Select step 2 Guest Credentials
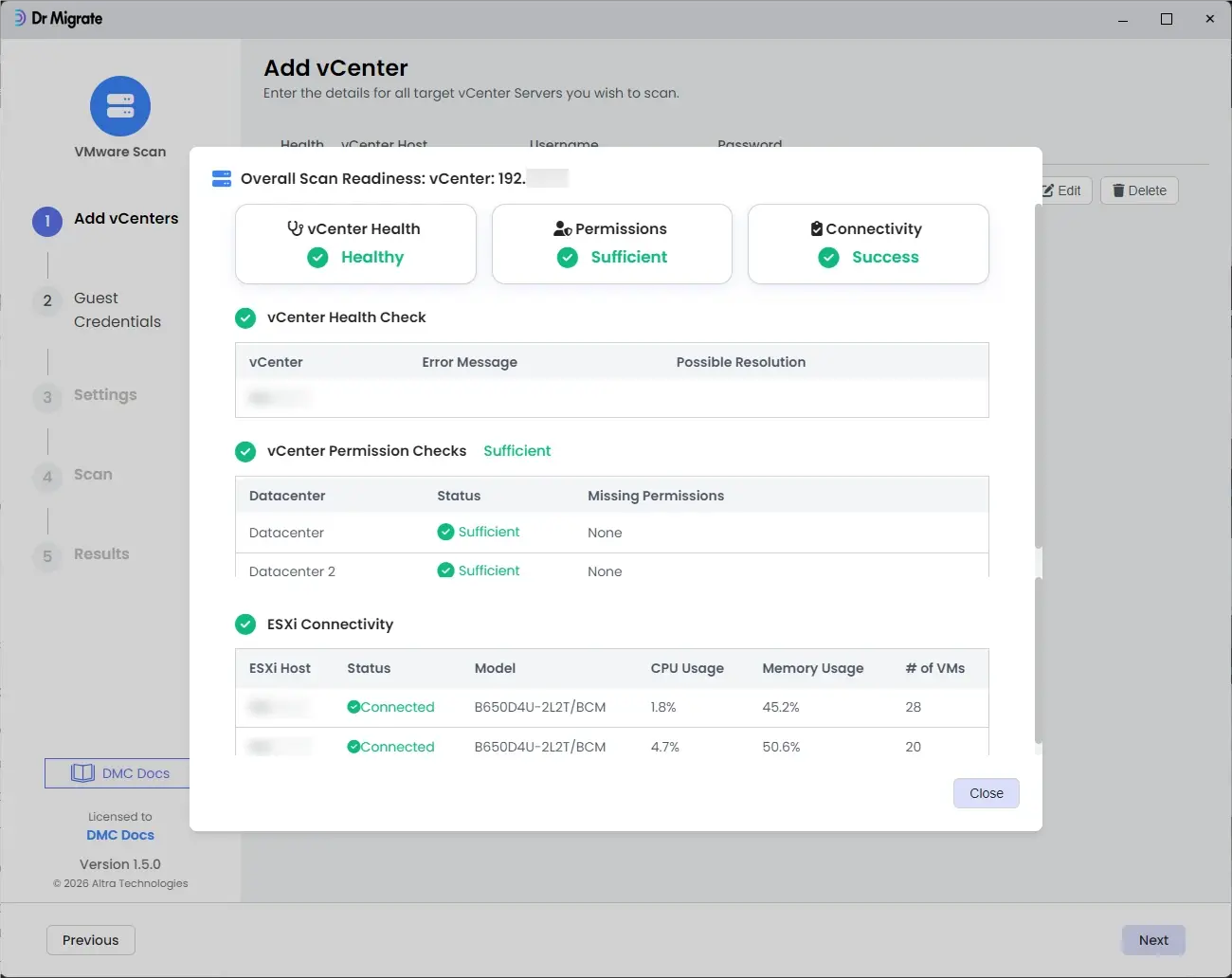 (x=99, y=310)
